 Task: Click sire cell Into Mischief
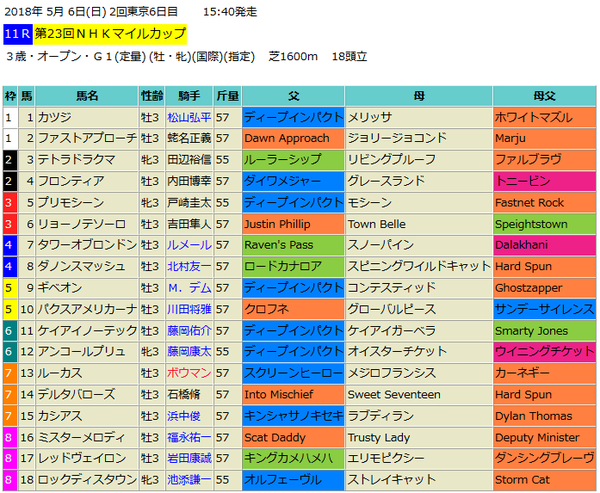[293, 394]
